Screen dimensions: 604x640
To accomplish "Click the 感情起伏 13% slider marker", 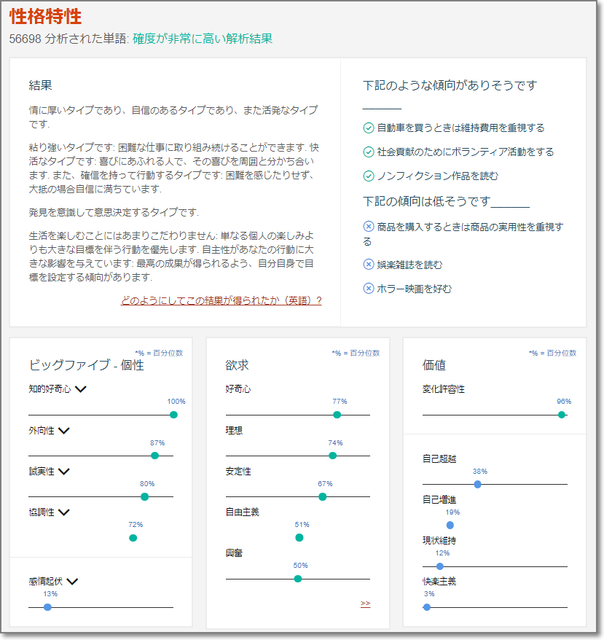I will 47,606.
